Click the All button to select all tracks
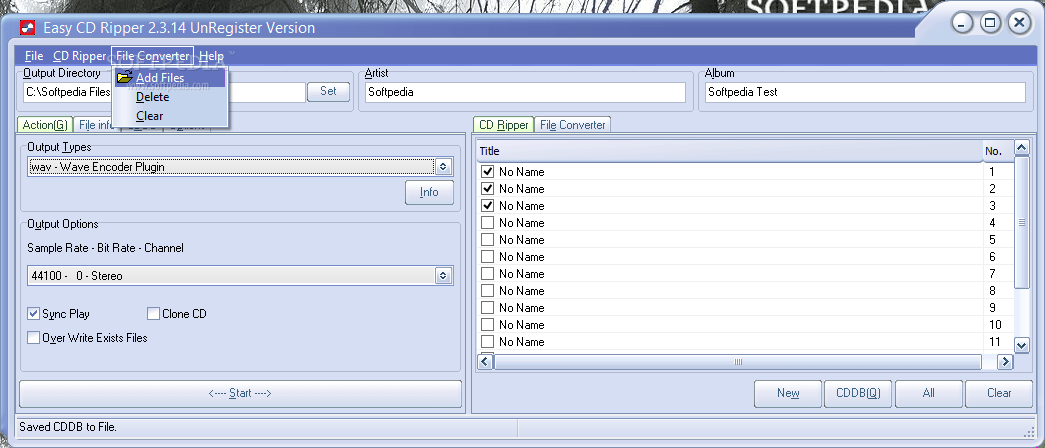1045x448 pixels. 928,393
